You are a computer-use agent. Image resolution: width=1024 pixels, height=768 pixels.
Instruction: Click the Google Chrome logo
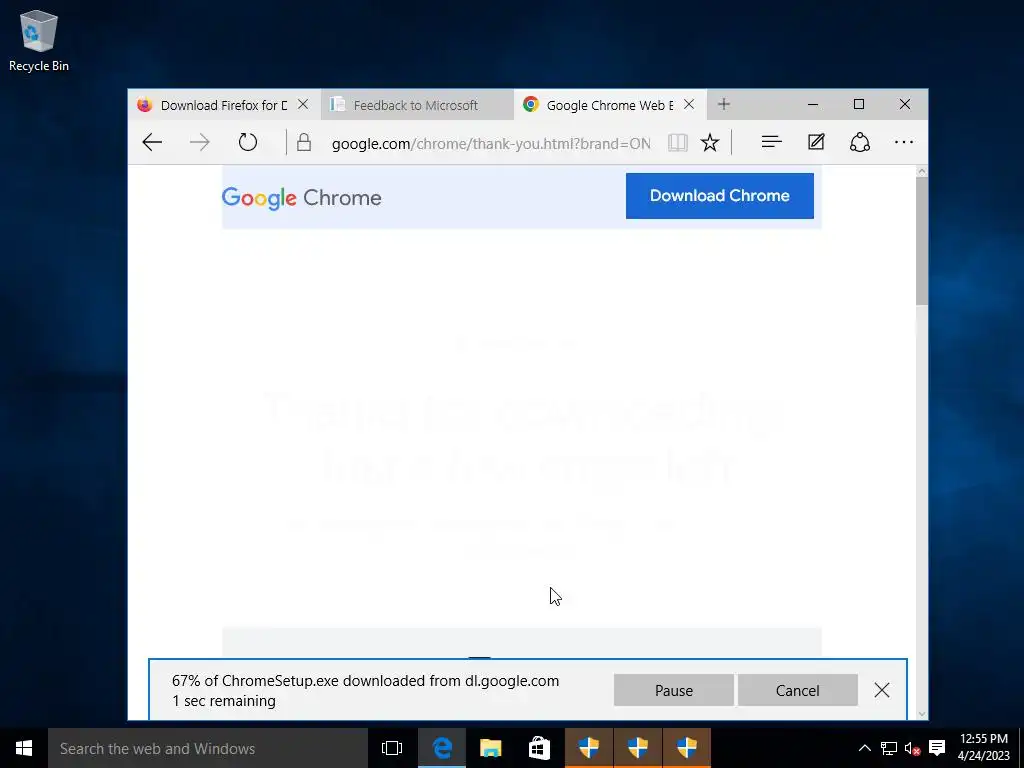[302, 198]
